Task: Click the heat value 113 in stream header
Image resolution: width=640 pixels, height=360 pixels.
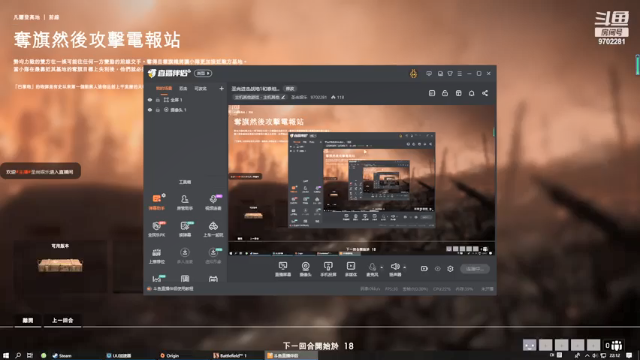Action: [x=338, y=97]
